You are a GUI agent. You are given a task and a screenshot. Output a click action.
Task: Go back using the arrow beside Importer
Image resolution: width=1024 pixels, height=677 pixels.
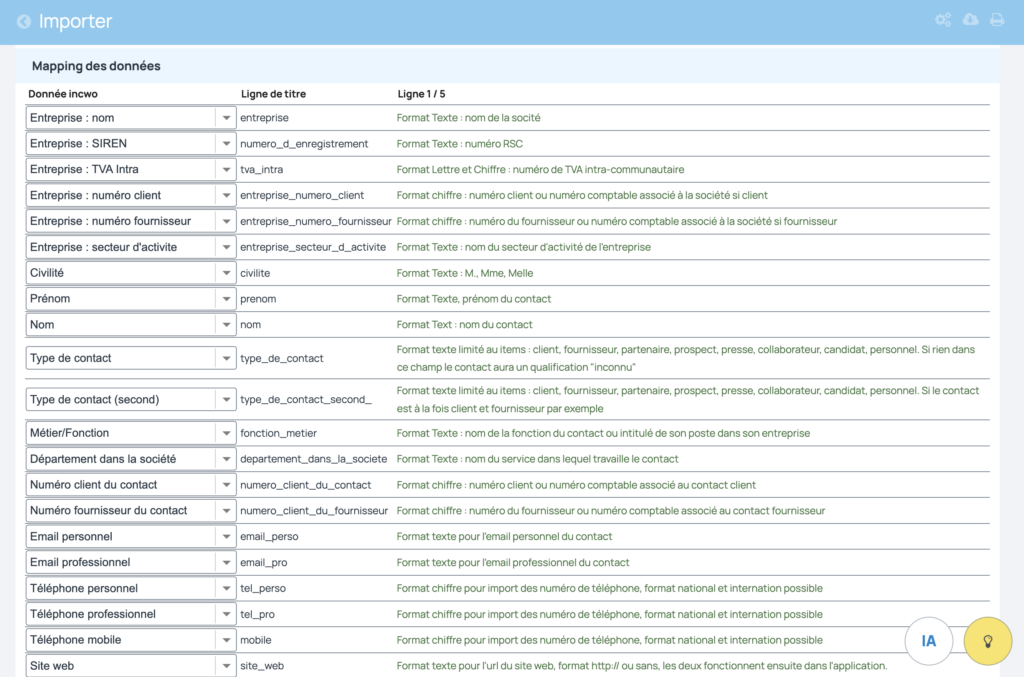24,22
